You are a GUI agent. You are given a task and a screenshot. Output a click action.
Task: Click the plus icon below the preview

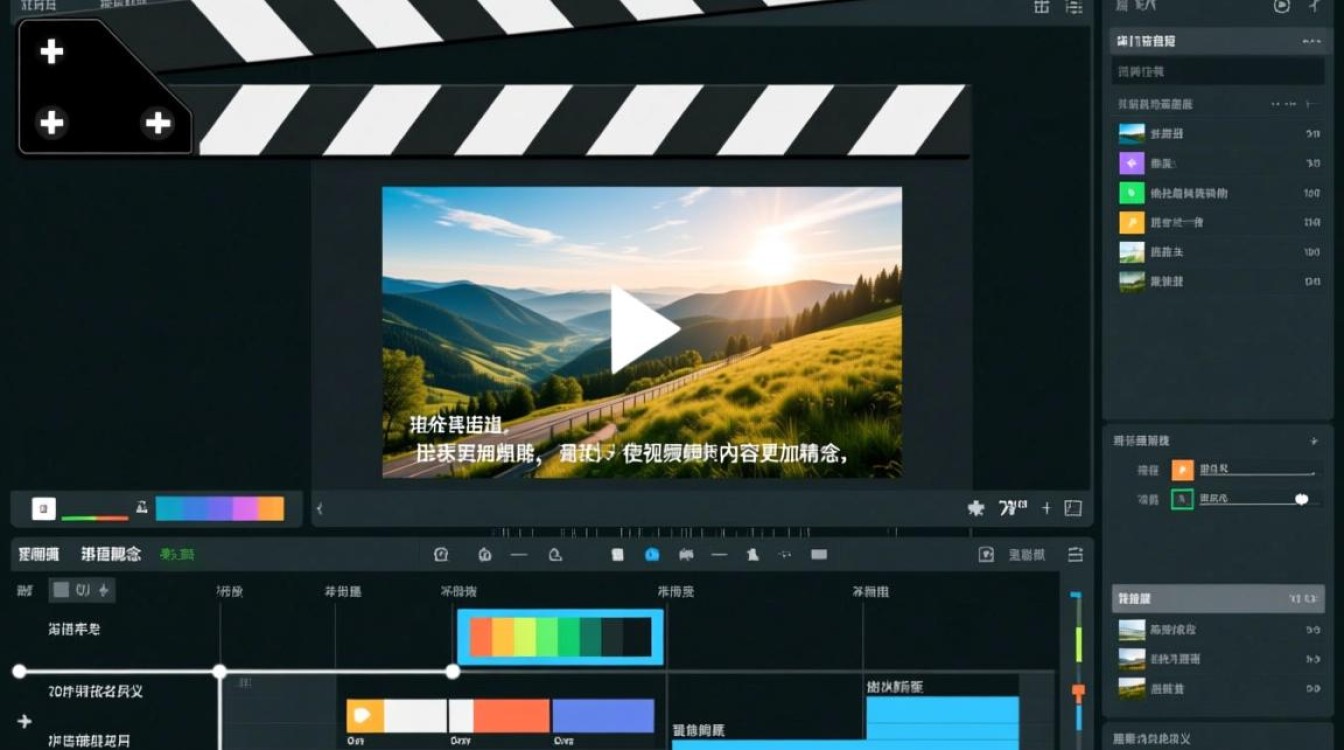click(1046, 508)
